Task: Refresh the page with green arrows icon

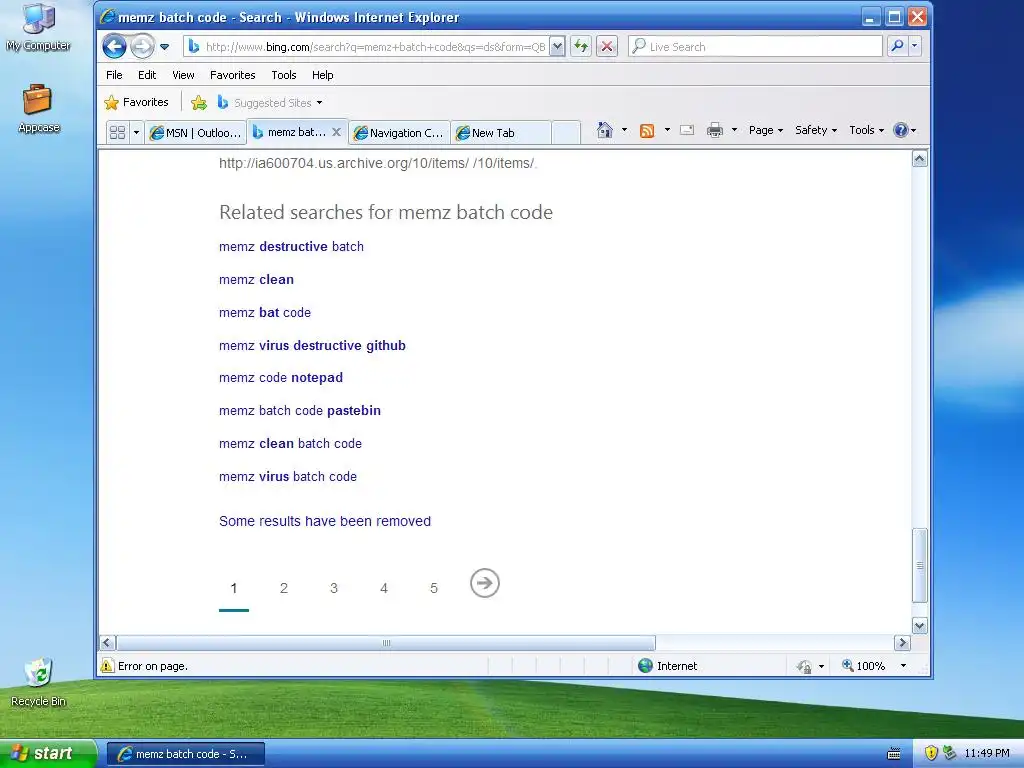Action: (581, 46)
